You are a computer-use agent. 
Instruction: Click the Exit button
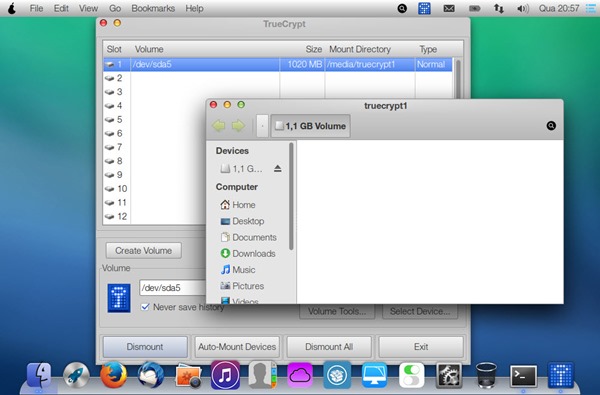(x=421, y=347)
